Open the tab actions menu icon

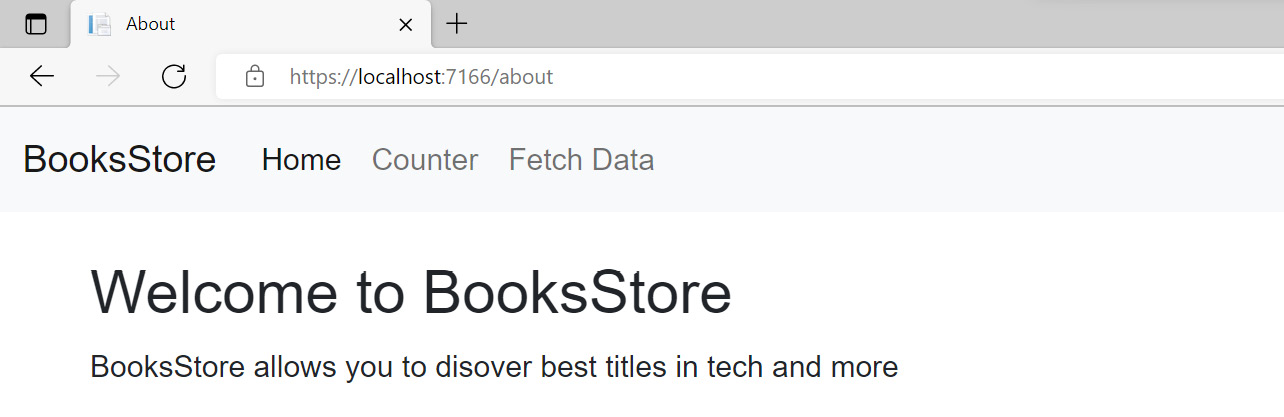point(36,25)
